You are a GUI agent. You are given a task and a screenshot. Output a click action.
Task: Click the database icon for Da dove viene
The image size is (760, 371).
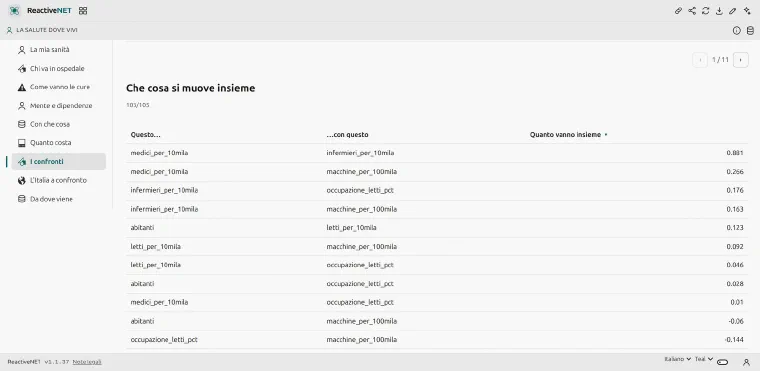pyautogui.click(x=21, y=199)
